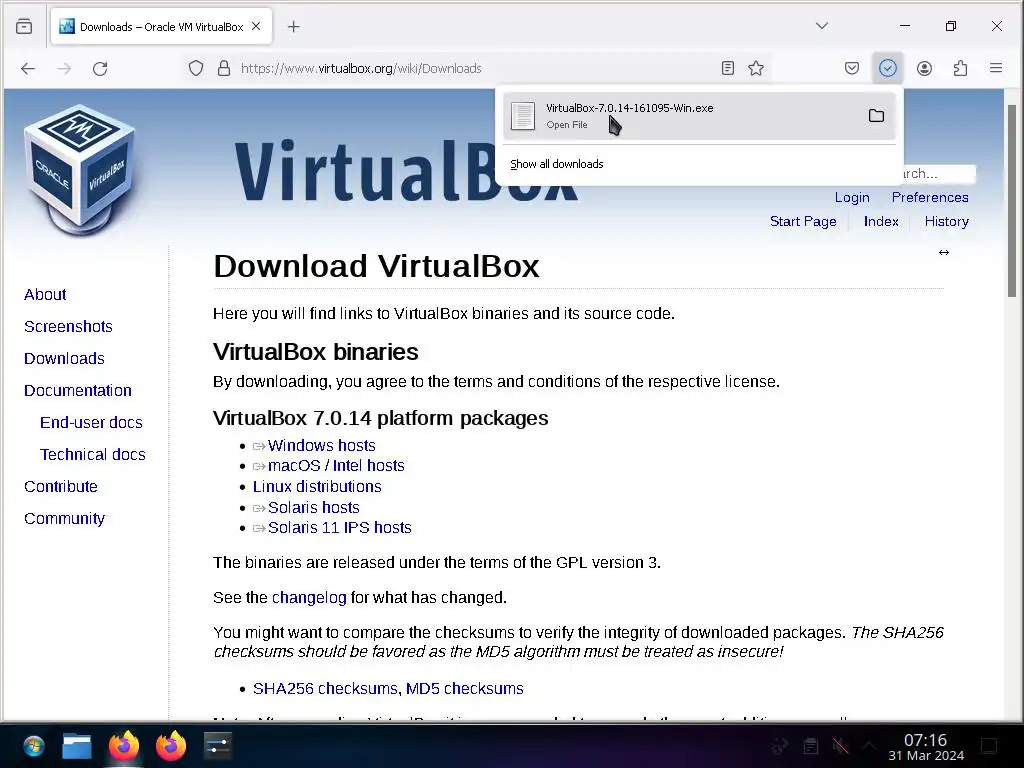Open the taskbar start menu orb

pos(33,746)
